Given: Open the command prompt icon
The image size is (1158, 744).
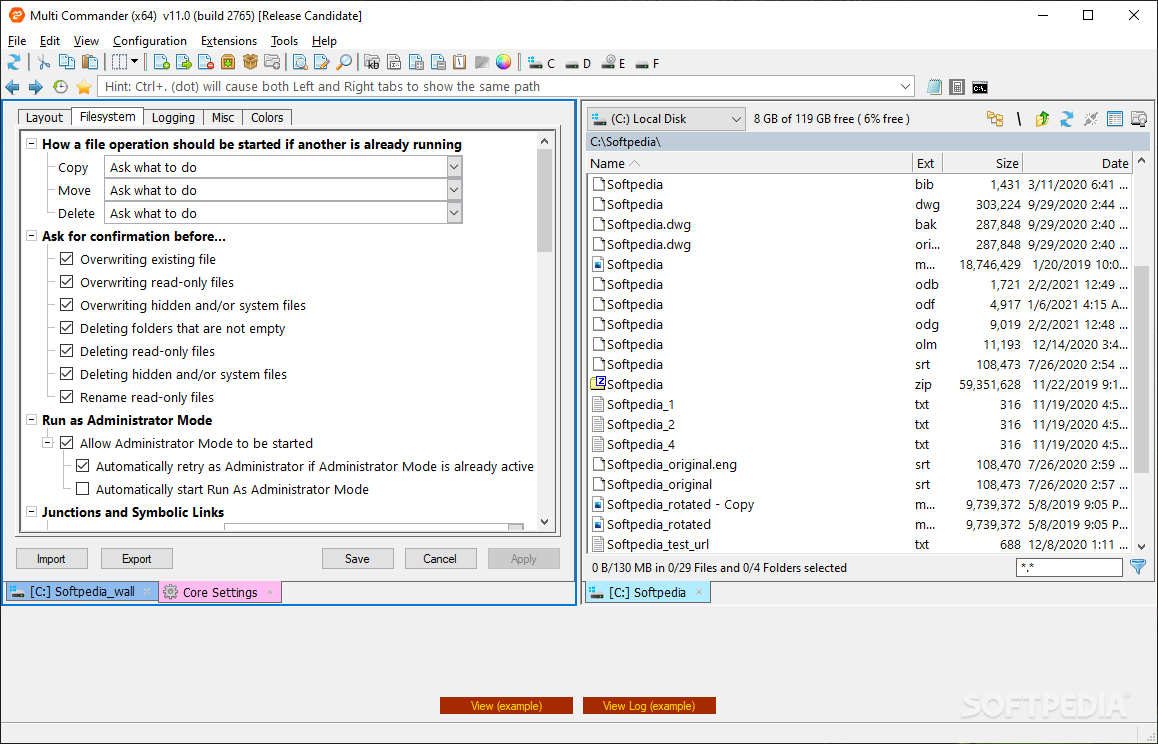Looking at the screenshot, I should [x=980, y=87].
